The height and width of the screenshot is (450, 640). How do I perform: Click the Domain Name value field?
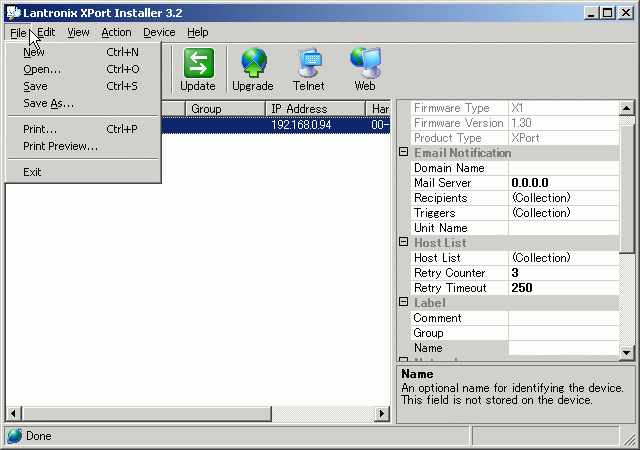point(564,168)
